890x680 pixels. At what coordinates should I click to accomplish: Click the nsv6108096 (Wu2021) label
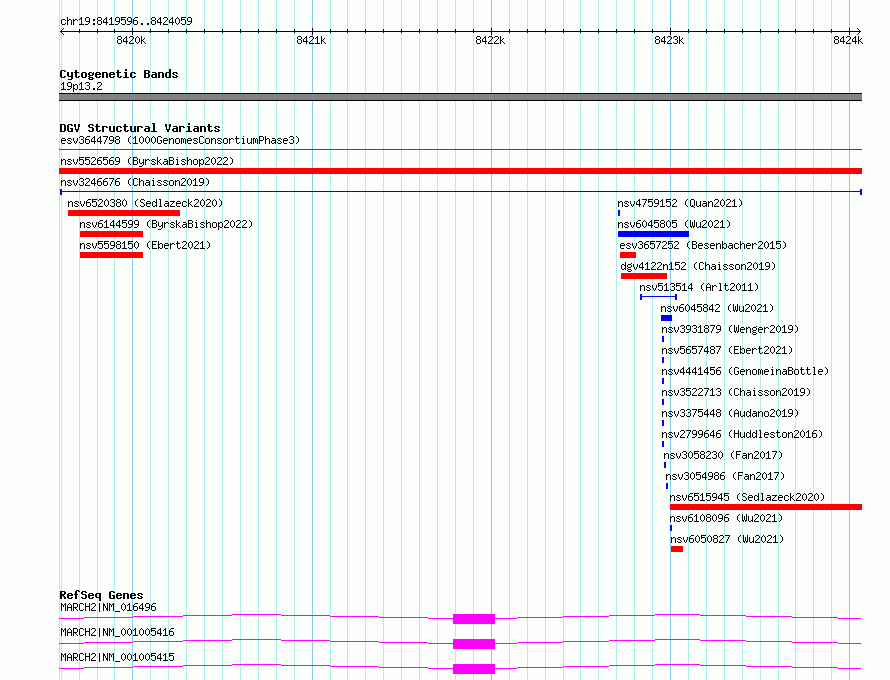click(727, 518)
